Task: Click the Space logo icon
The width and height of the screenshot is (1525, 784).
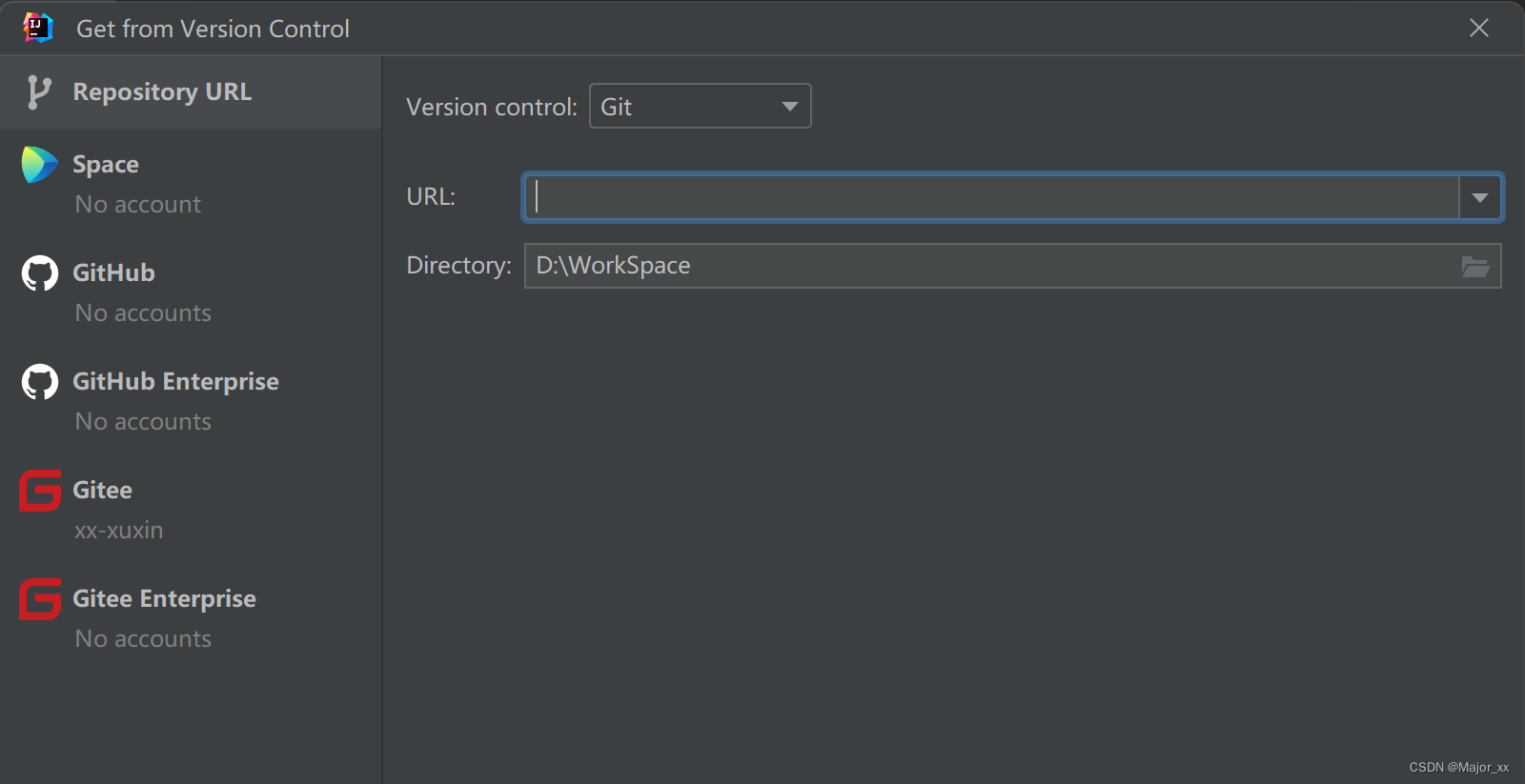Action: pos(40,165)
